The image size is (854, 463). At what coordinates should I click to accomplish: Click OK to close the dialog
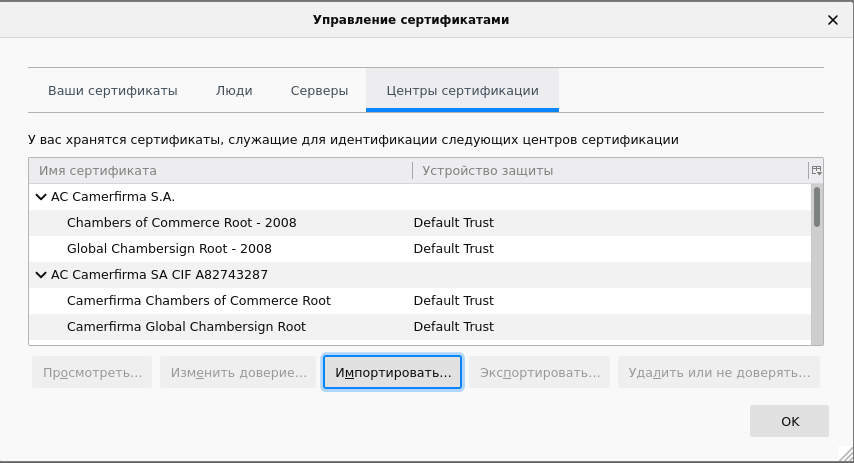(x=789, y=421)
